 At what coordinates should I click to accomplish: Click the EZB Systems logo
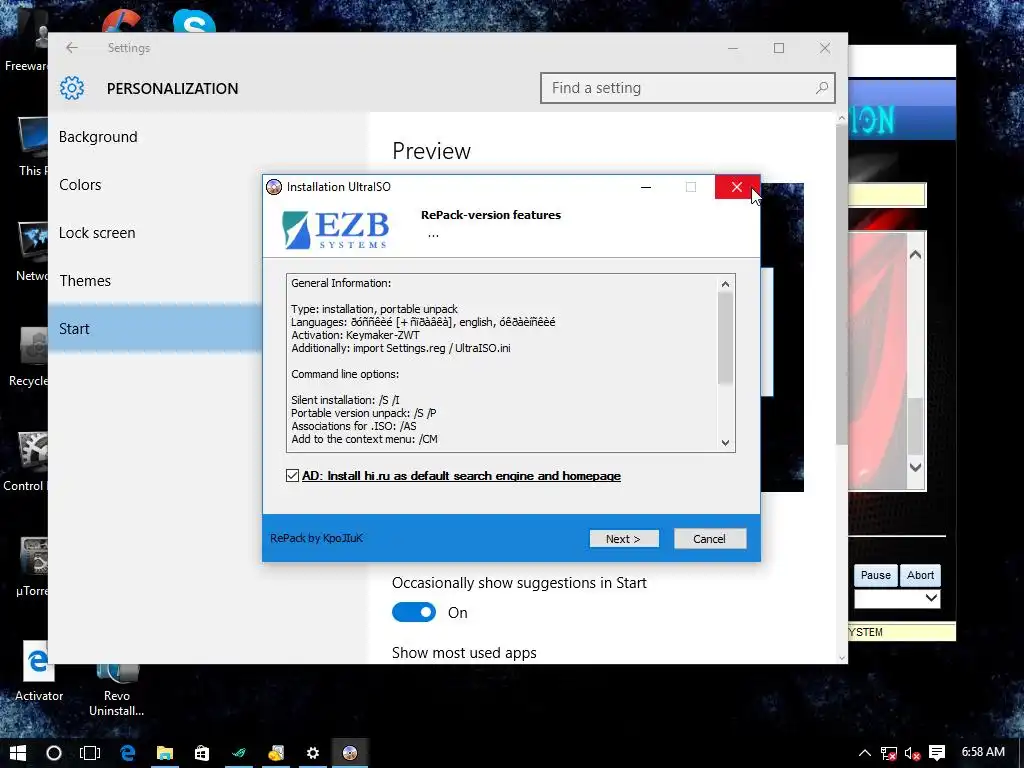(x=336, y=229)
